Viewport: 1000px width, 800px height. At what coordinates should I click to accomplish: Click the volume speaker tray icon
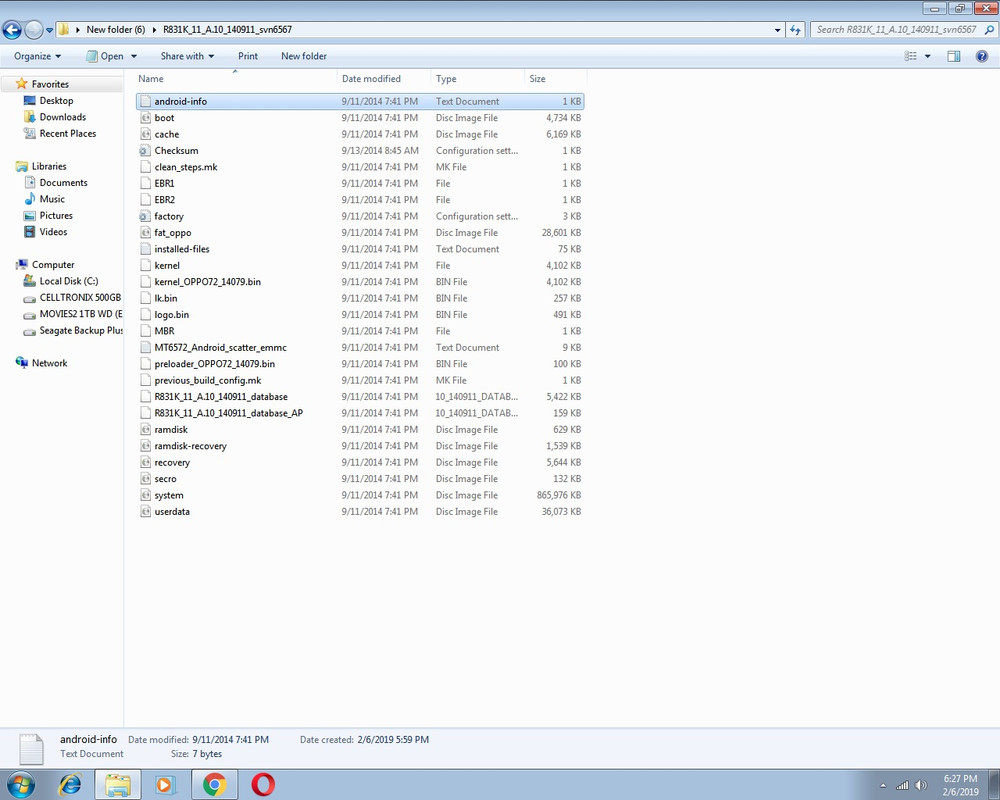coord(920,785)
